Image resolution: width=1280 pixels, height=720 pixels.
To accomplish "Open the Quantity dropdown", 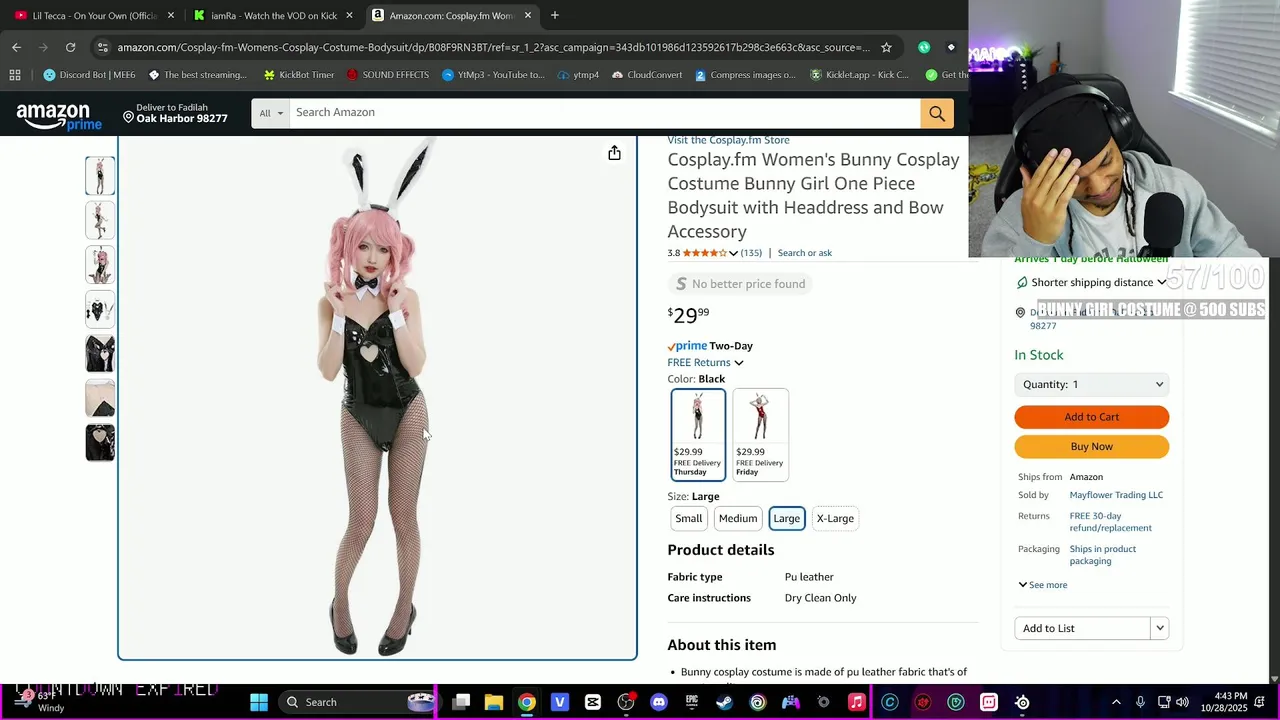I will coord(1092,384).
